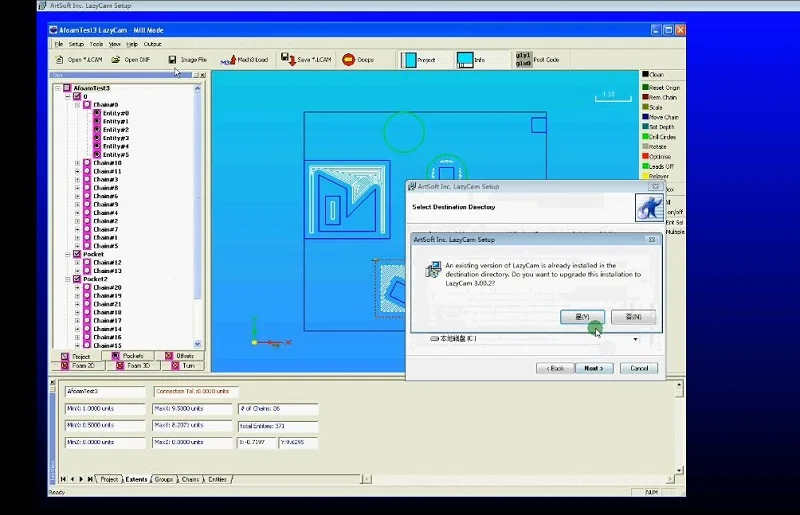Image resolution: width=800 pixels, height=515 pixels.
Task: Toggle the layer 0 checkbox
Action: tap(77, 96)
